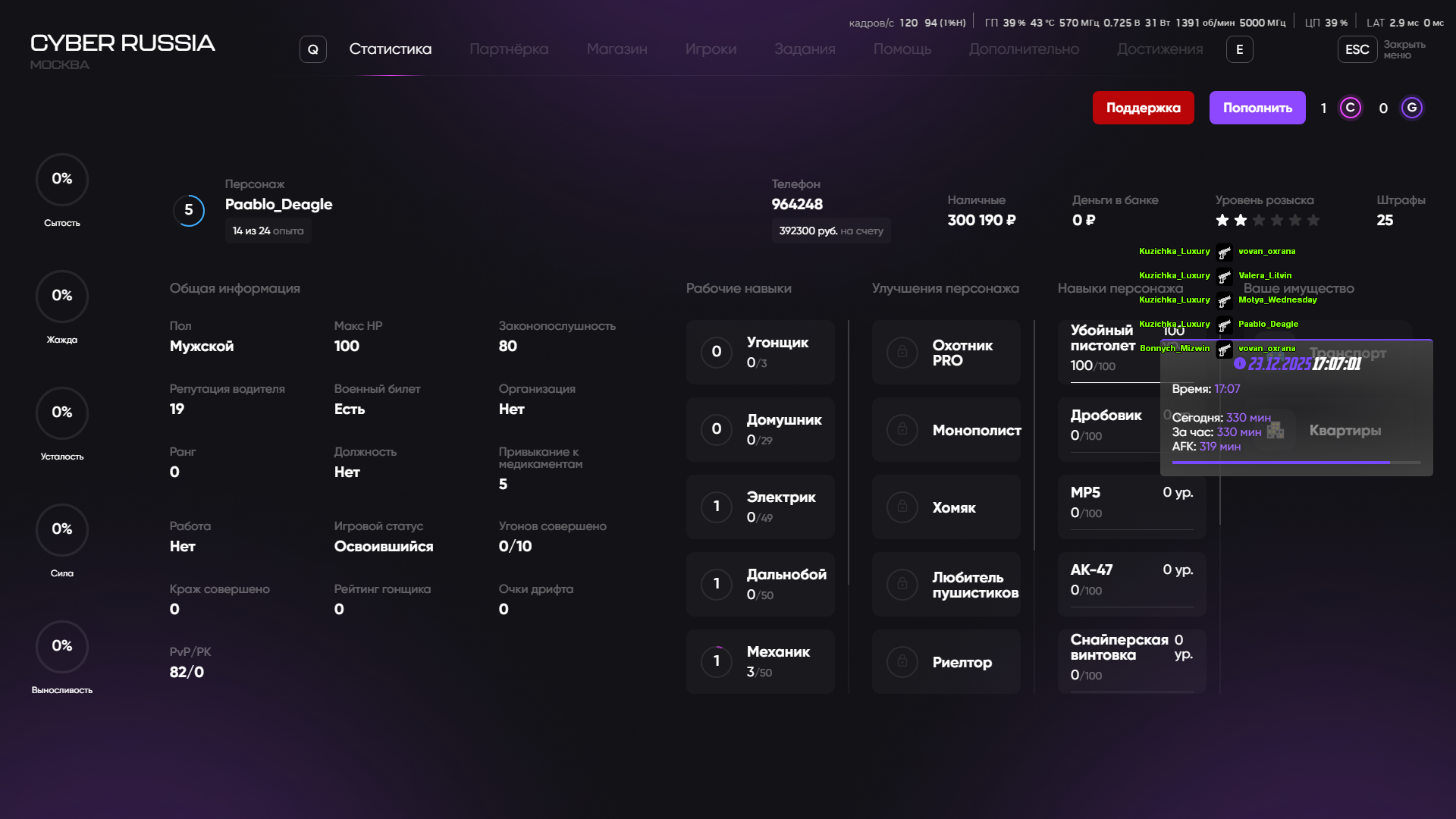This screenshot has width=1456, height=819.
Task: Click the lock icon on Охотник PRO
Action: pos(902,353)
